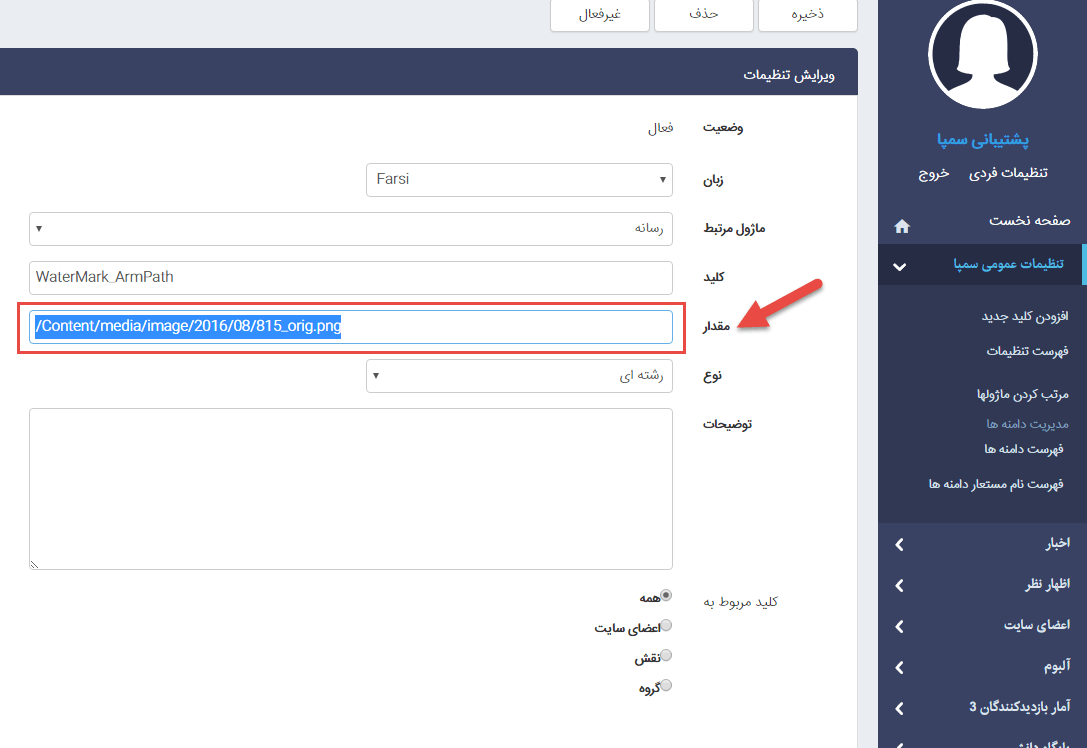Click the حذف delete button
Image resolution: width=1087 pixels, height=748 pixels.
[703, 15]
